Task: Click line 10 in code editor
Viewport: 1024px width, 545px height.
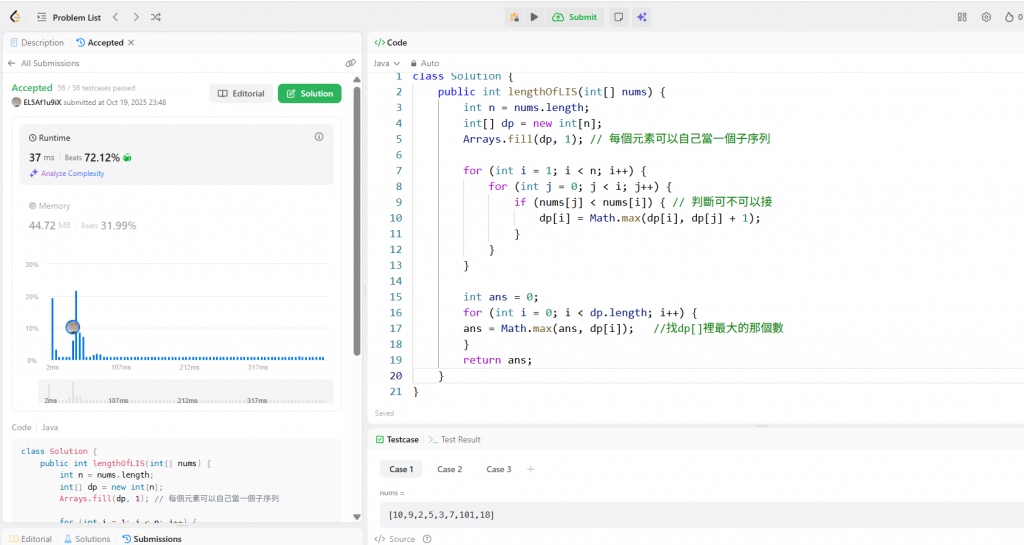Action: tap(650, 218)
